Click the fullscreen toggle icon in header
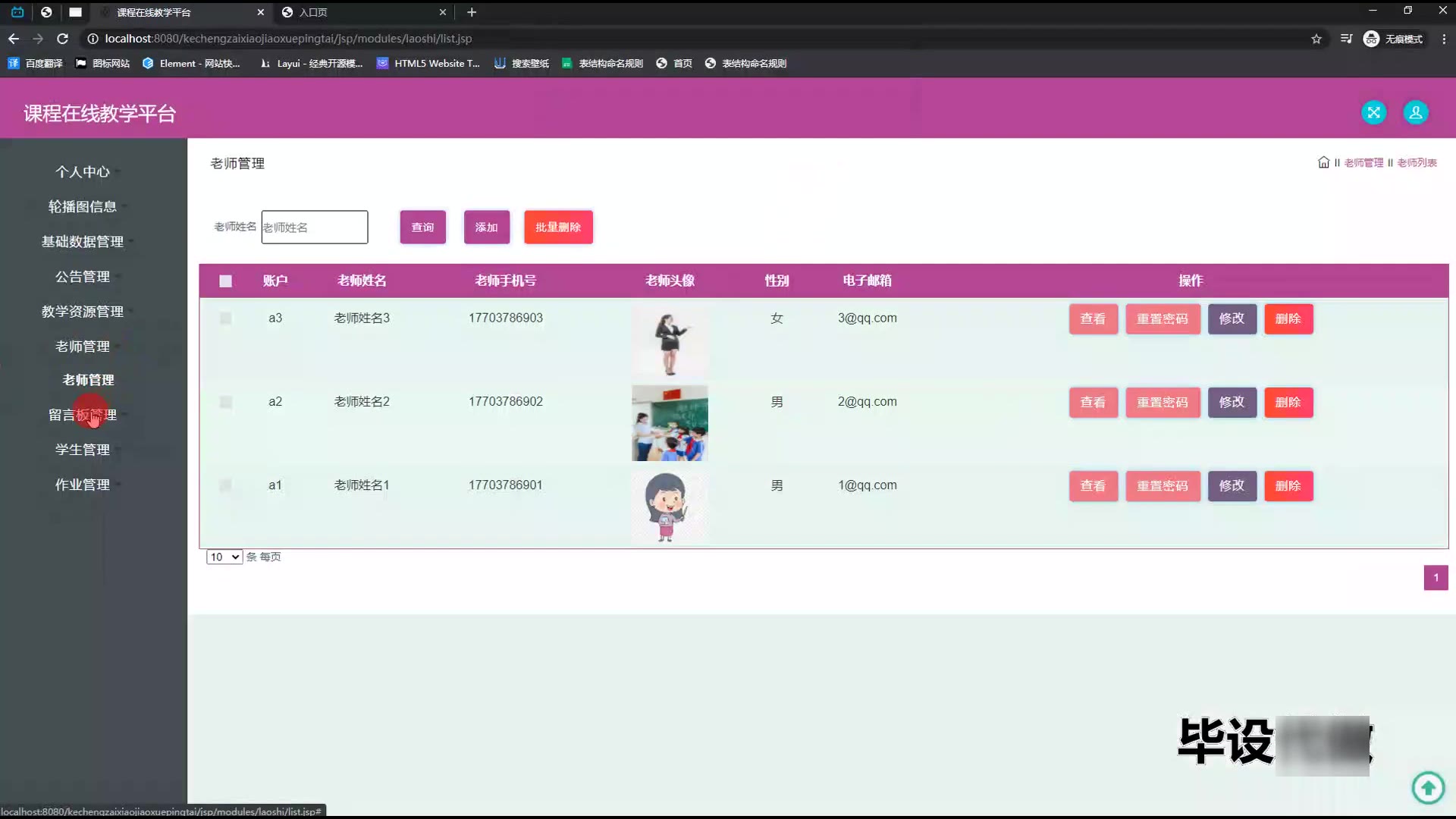 point(1373,113)
